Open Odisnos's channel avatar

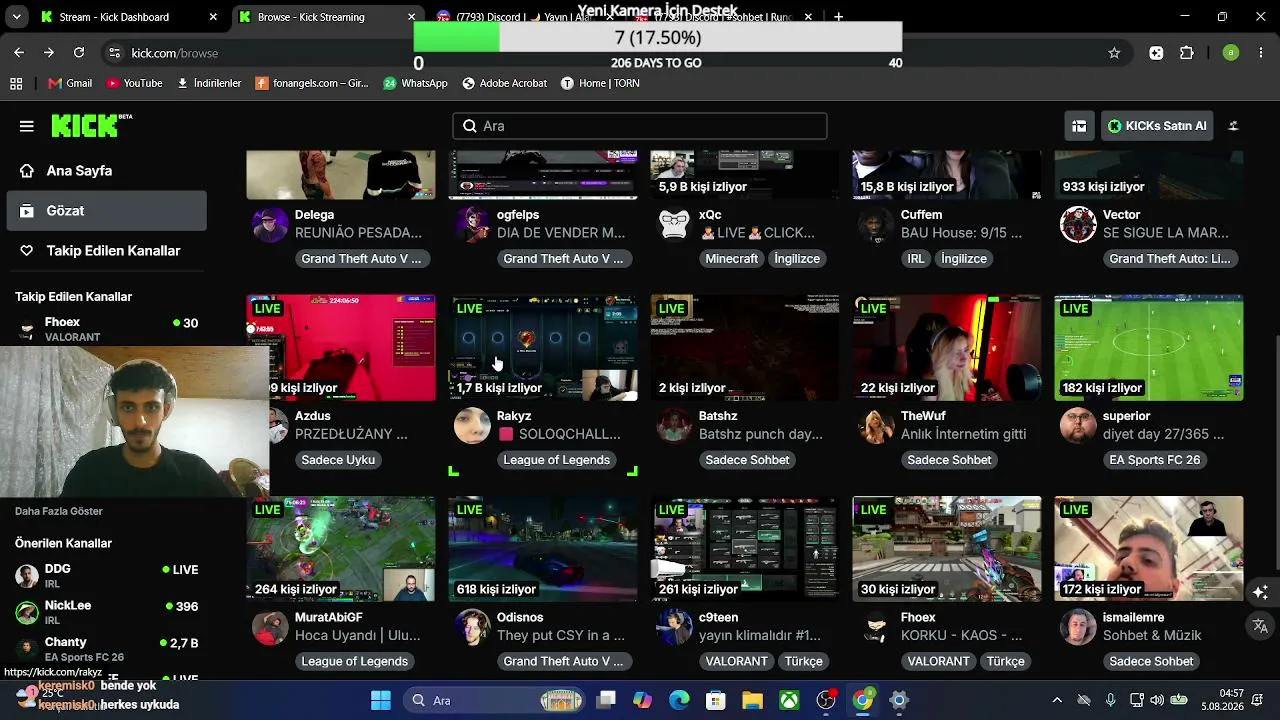point(472,627)
